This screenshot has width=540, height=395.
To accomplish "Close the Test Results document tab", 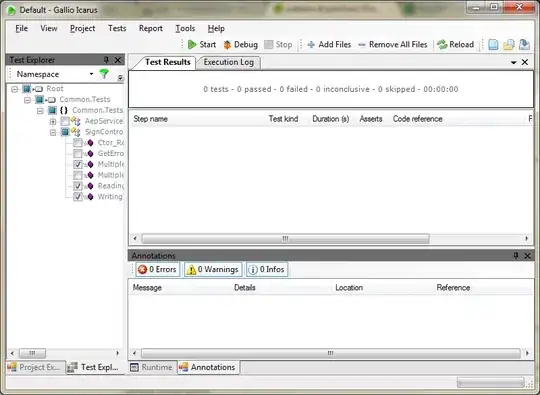I will pyautogui.click(x=525, y=62).
